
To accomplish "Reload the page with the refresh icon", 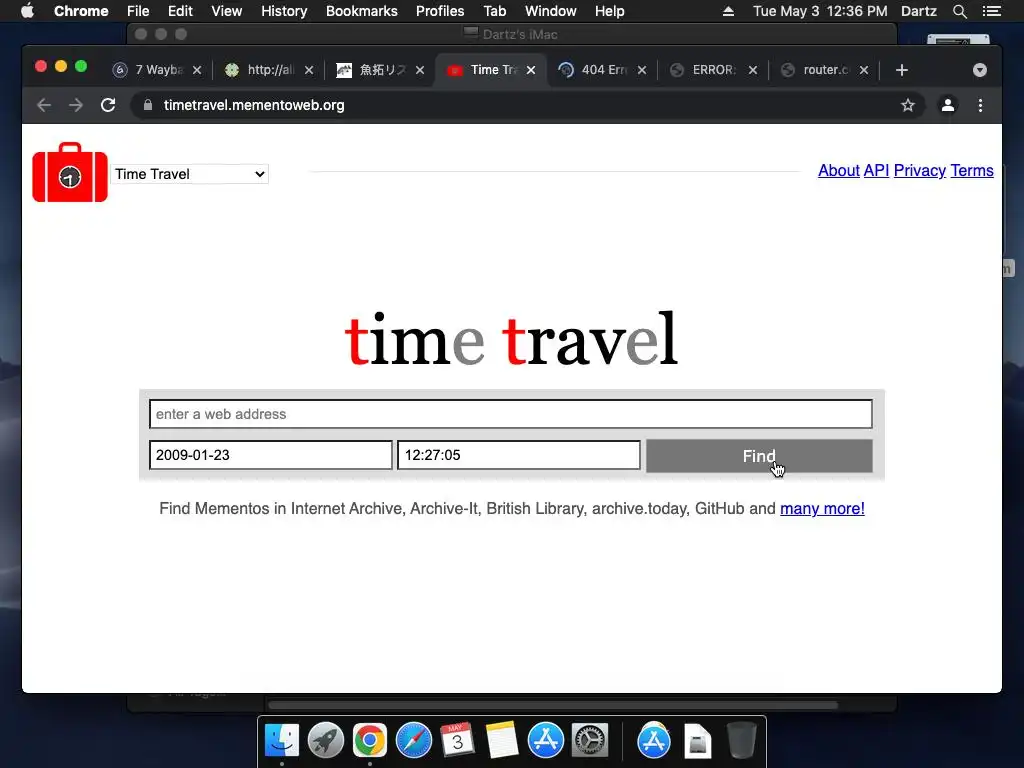I will pyautogui.click(x=108, y=105).
